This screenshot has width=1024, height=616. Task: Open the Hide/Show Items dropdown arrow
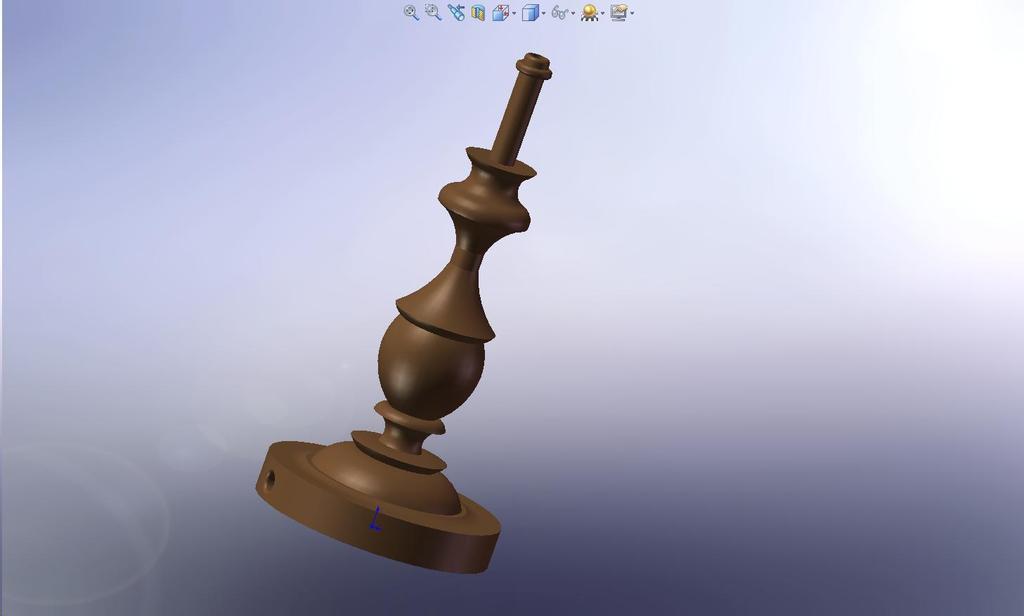[573, 13]
